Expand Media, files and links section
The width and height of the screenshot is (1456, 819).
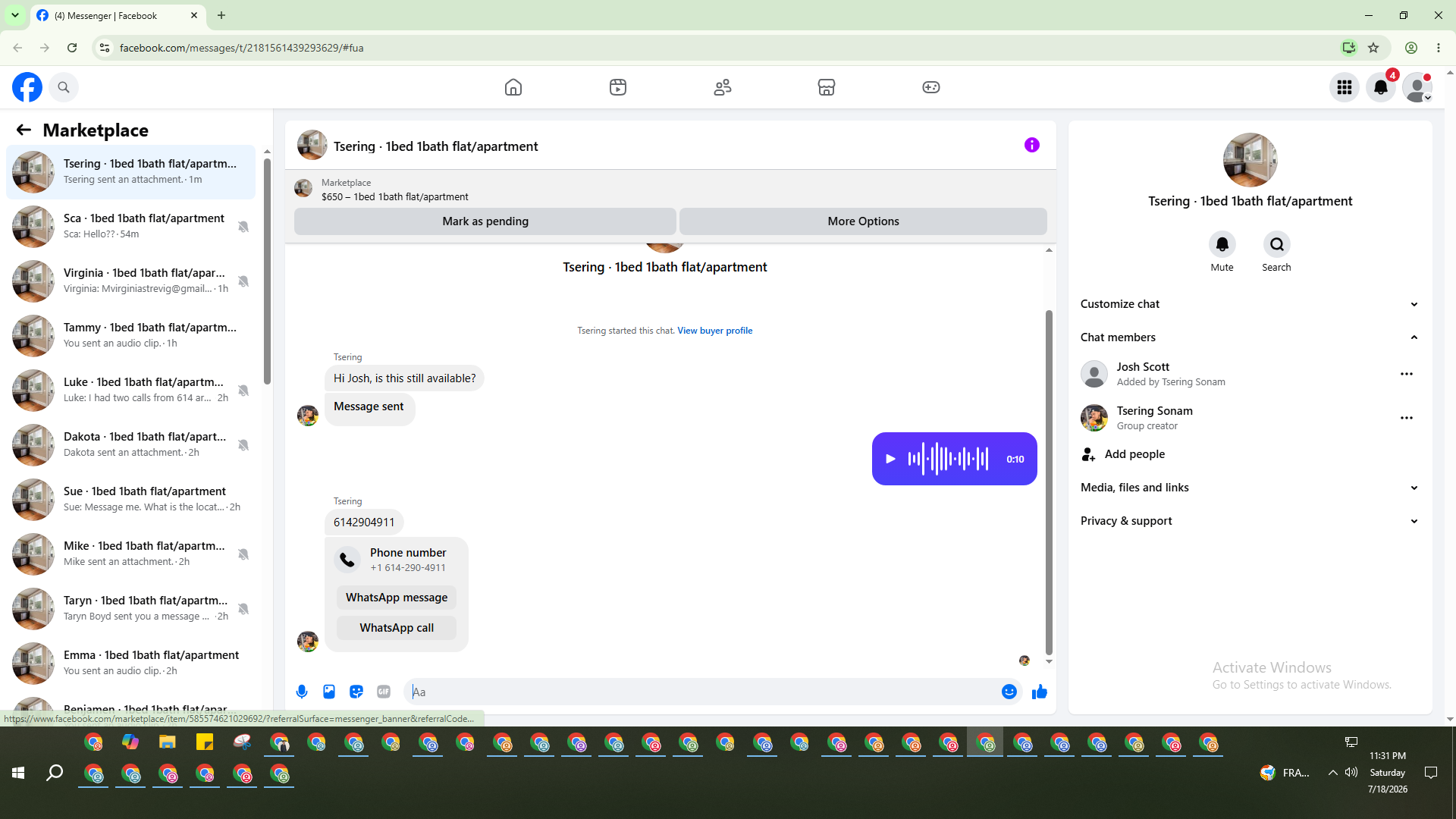(1250, 488)
